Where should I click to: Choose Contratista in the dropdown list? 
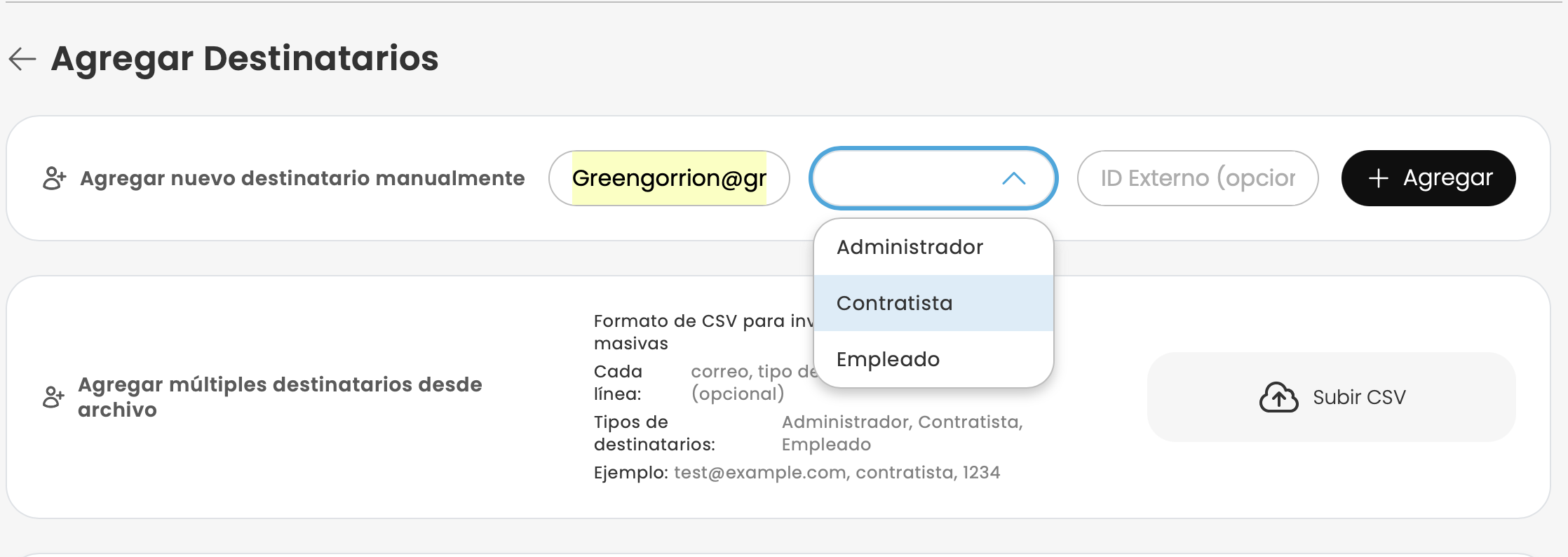[894, 303]
